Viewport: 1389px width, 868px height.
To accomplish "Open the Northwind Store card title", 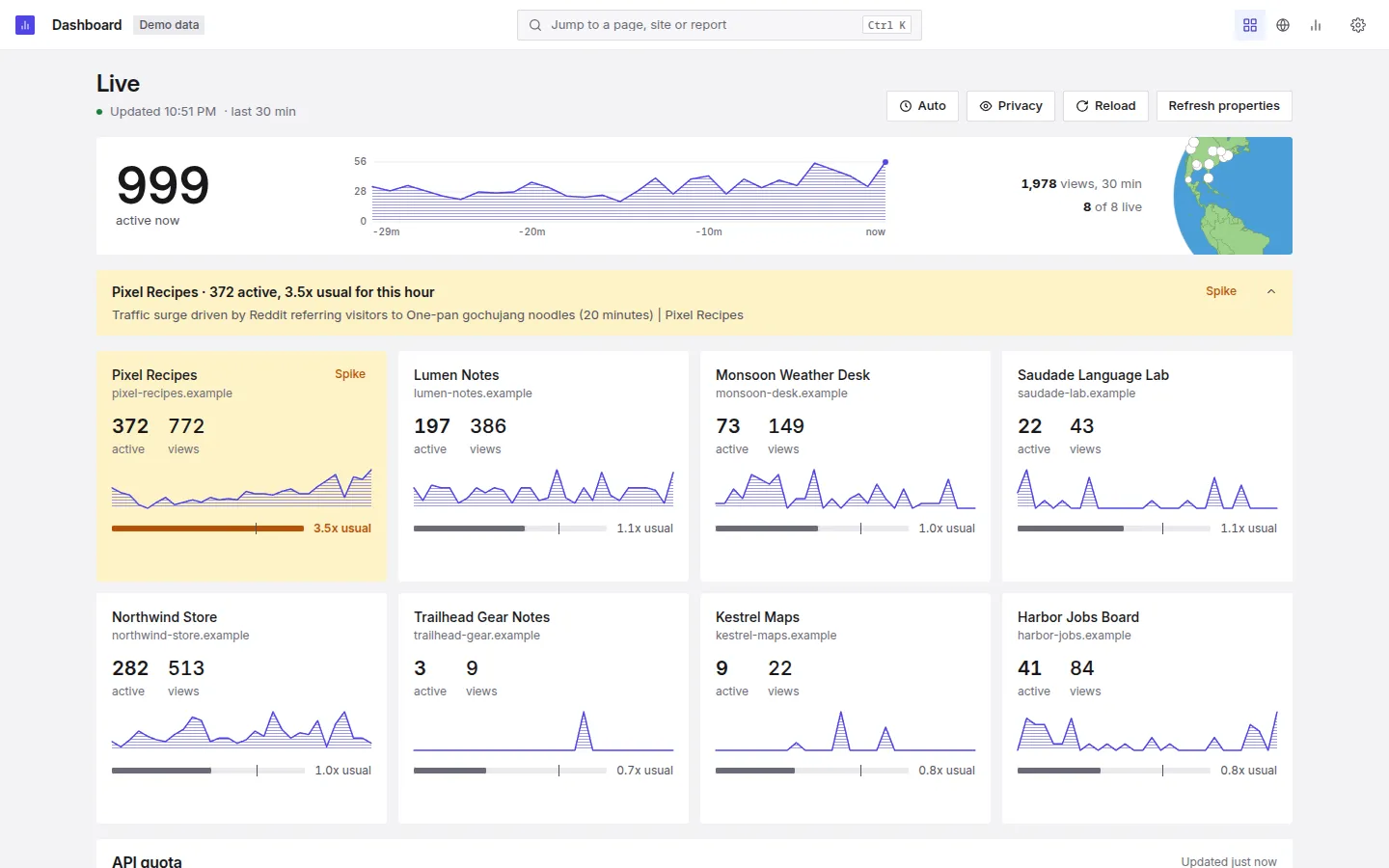I will pyautogui.click(x=164, y=617).
